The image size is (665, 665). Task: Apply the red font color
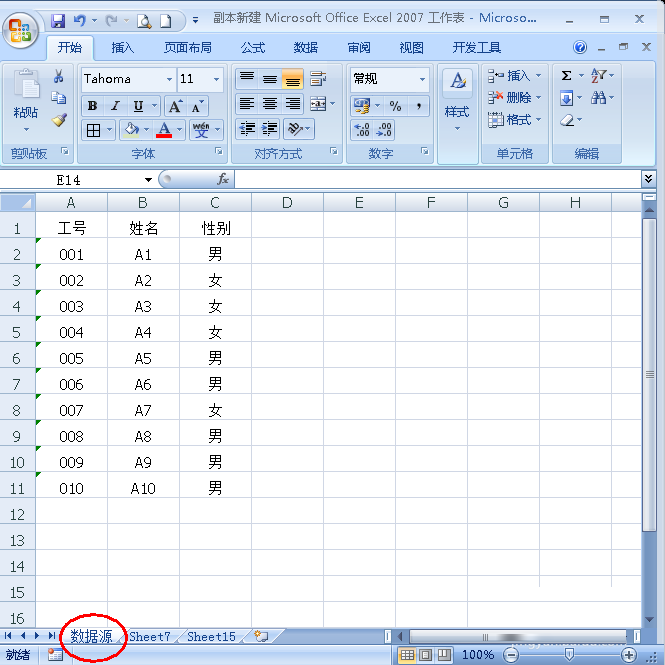click(x=164, y=129)
